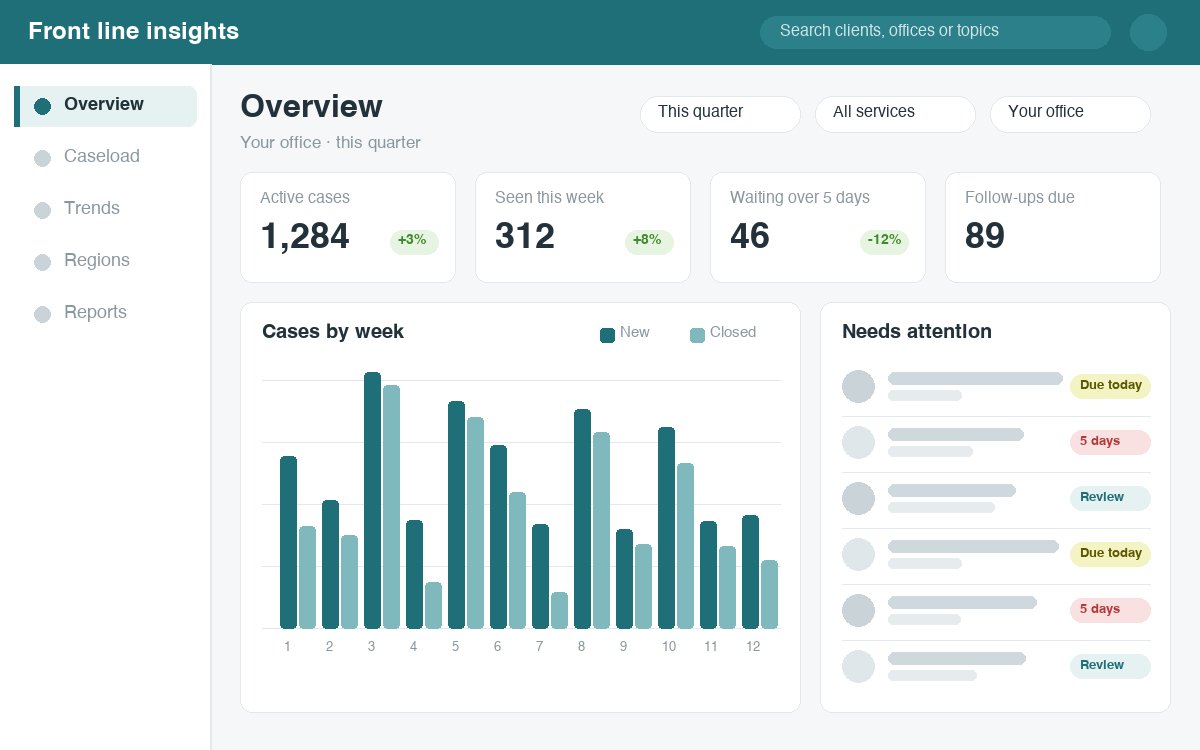Click the first 5 days badge

click(1110, 442)
